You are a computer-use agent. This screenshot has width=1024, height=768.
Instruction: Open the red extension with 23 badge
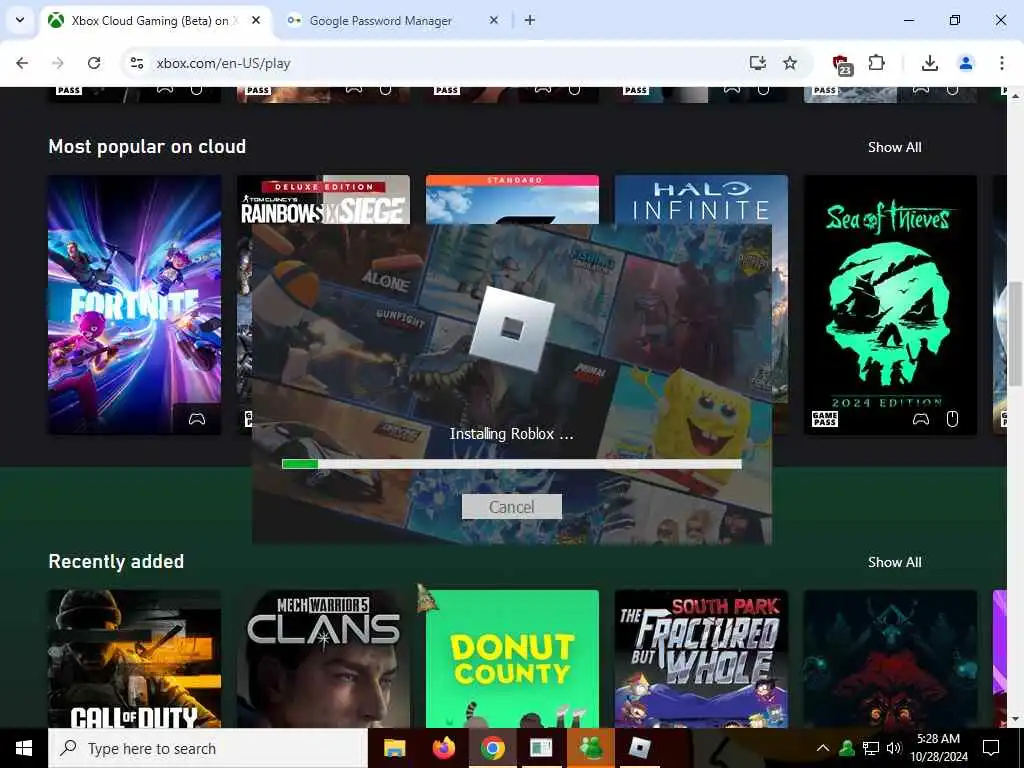(x=842, y=64)
